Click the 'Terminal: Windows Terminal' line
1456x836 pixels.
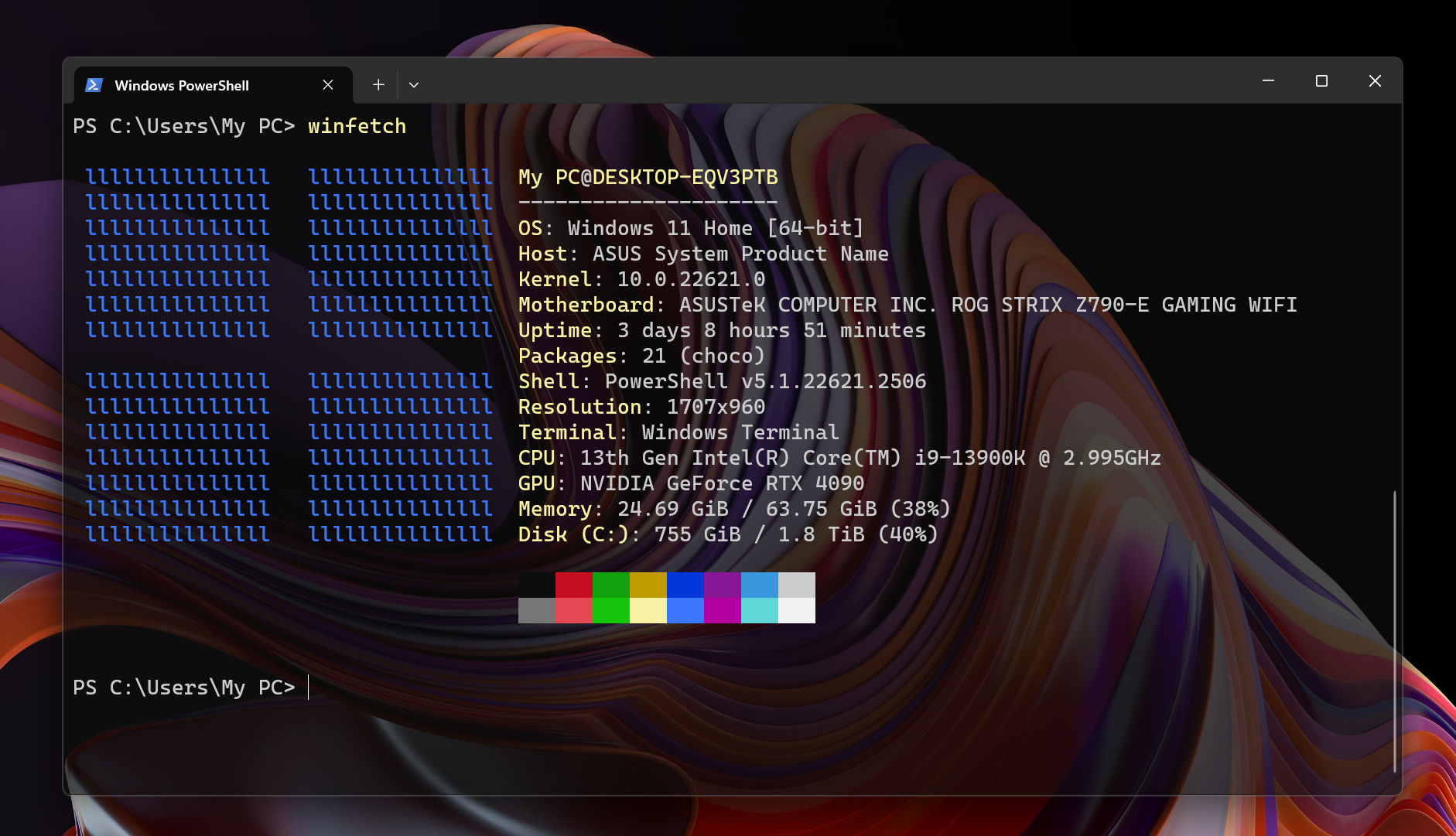[678, 432]
